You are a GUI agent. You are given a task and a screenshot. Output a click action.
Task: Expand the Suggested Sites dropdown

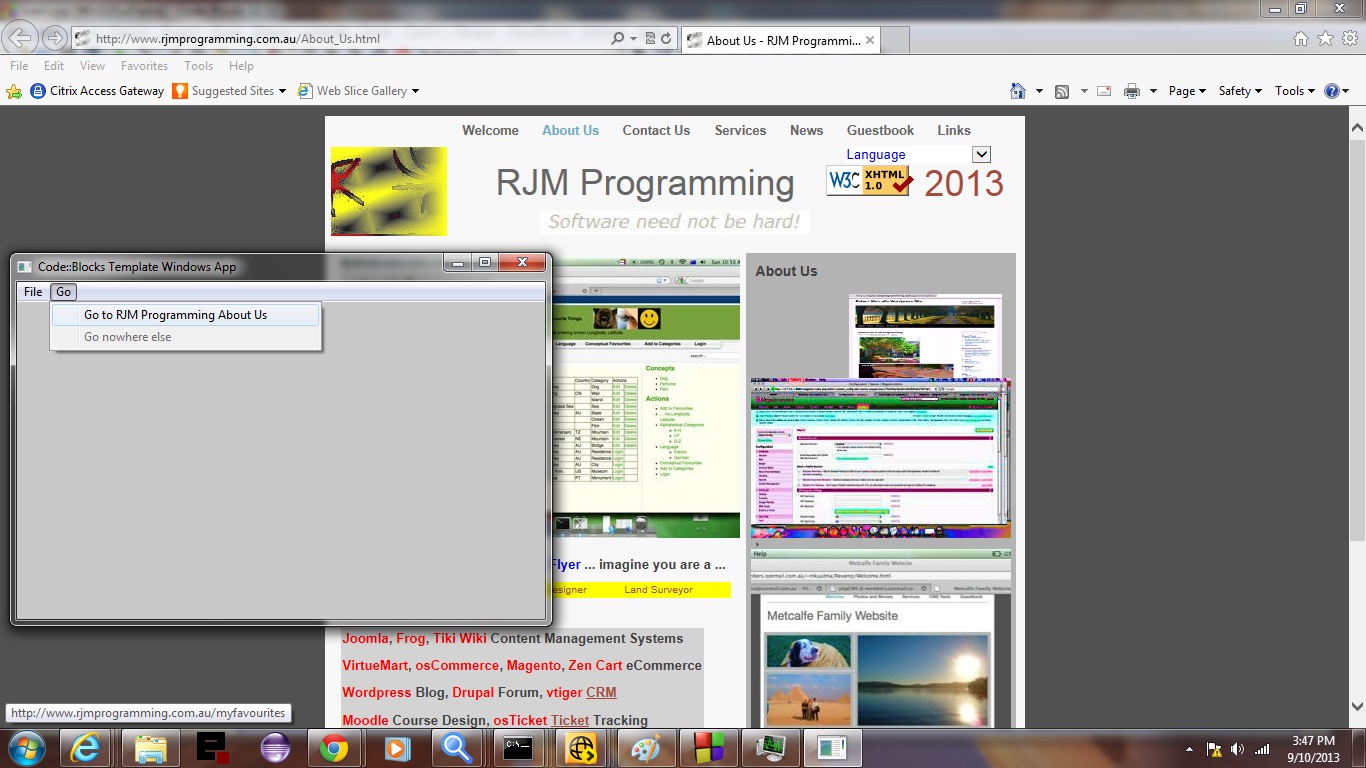282,91
